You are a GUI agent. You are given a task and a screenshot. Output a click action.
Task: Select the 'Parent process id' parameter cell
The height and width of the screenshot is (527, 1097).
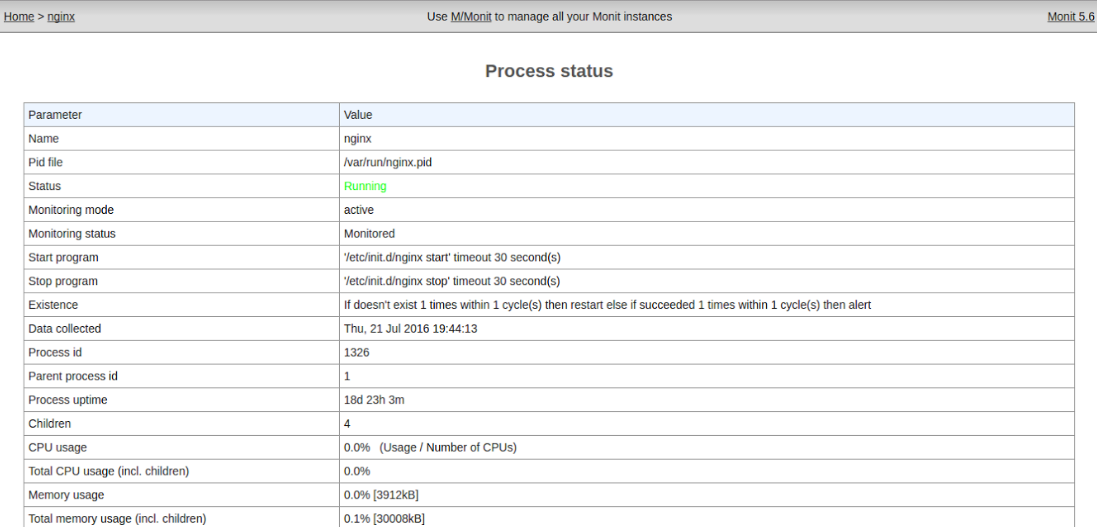coord(182,377)
